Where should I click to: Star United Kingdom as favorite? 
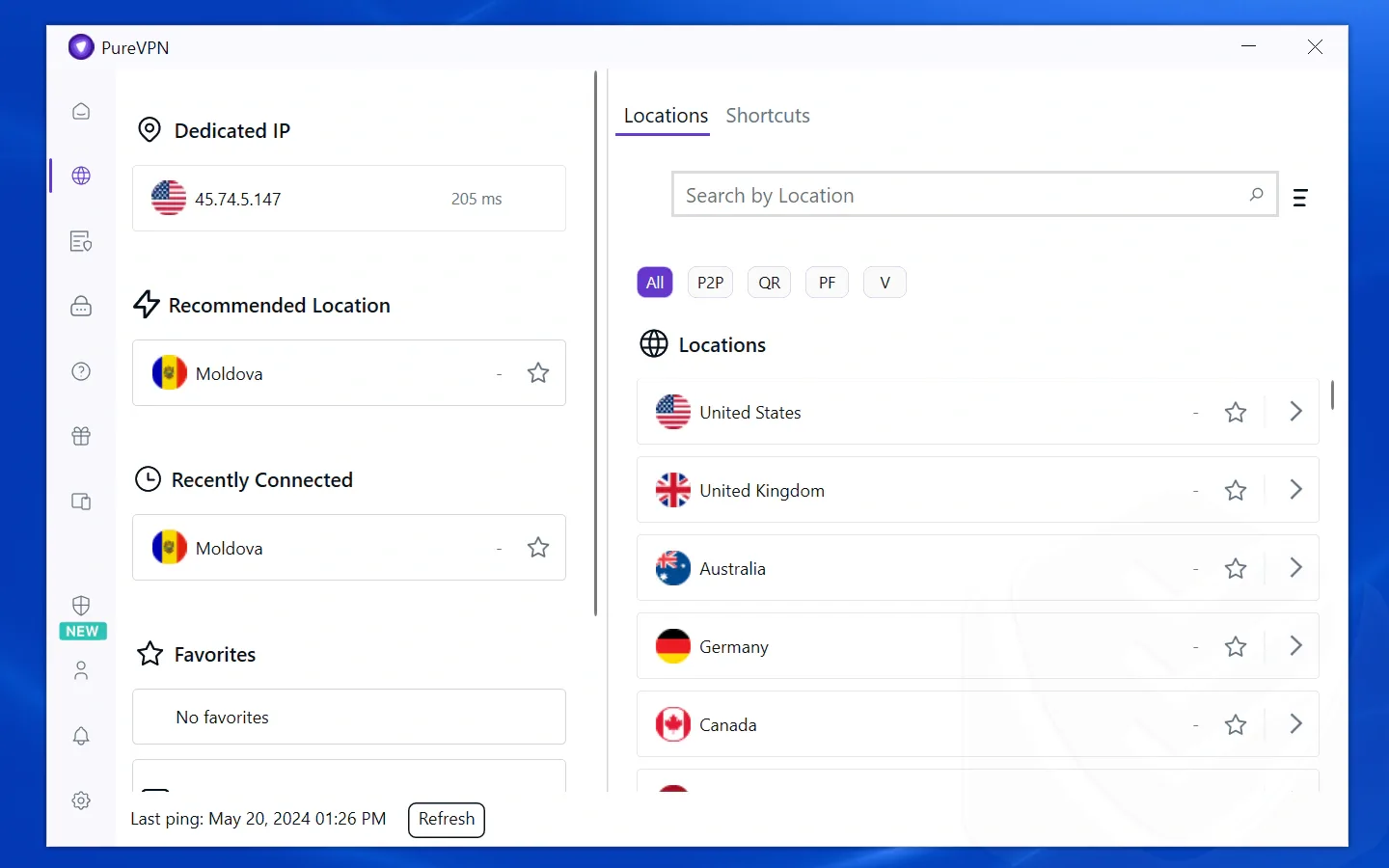pyautogui.click(x=1236, y=490)
